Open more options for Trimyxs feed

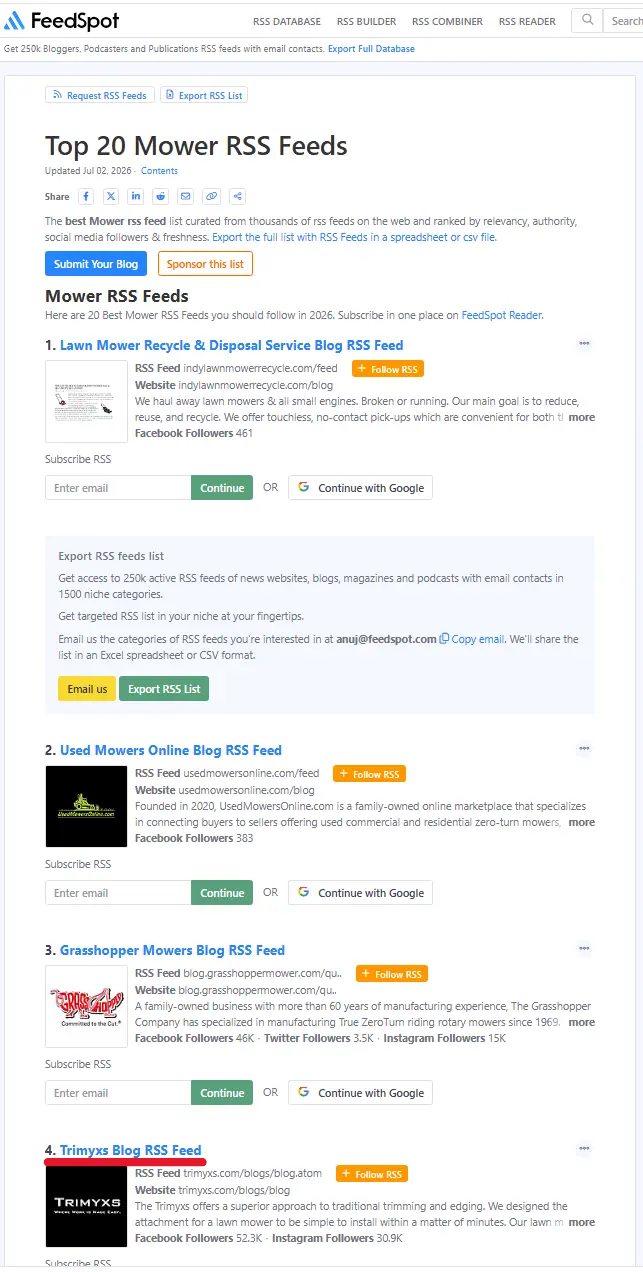[x=584, y=1149]
